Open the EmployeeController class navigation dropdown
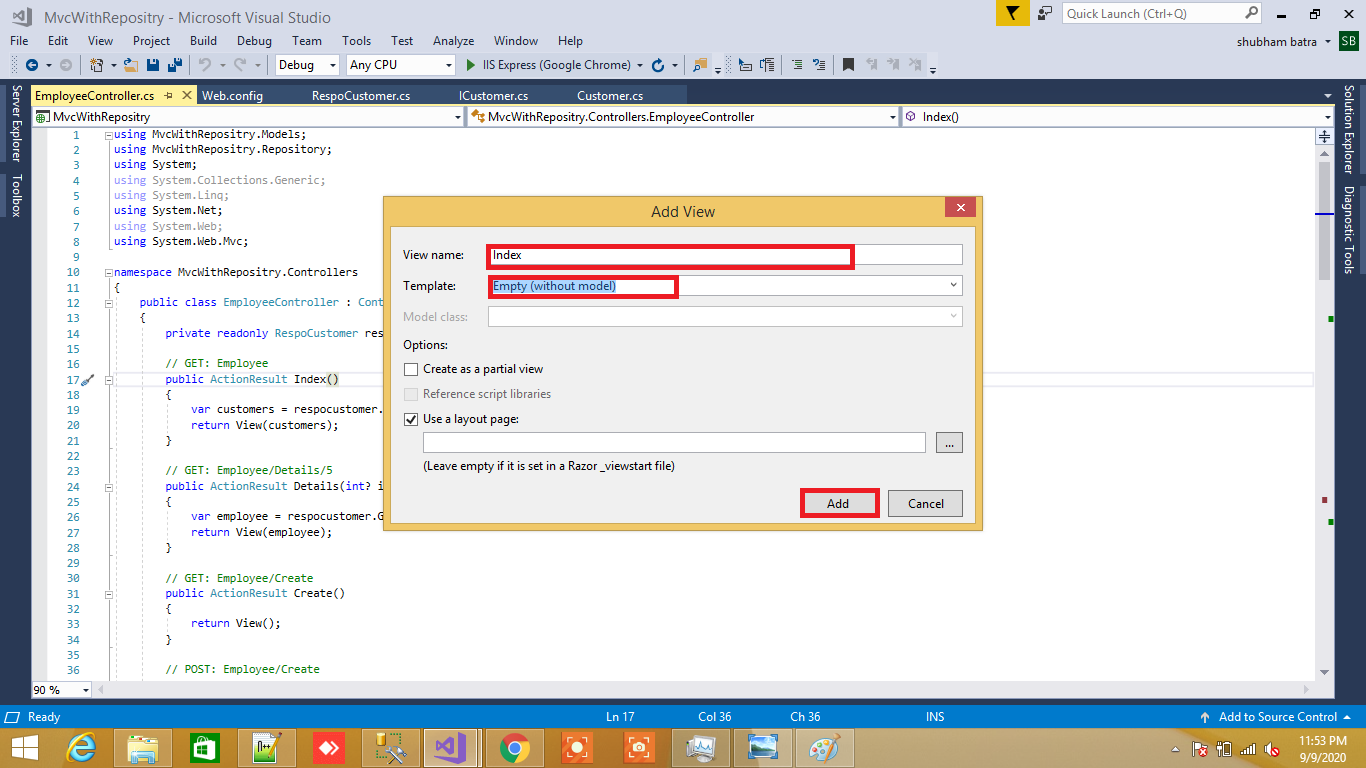This screenshot has width=1366, height=768. click(893, 117)
